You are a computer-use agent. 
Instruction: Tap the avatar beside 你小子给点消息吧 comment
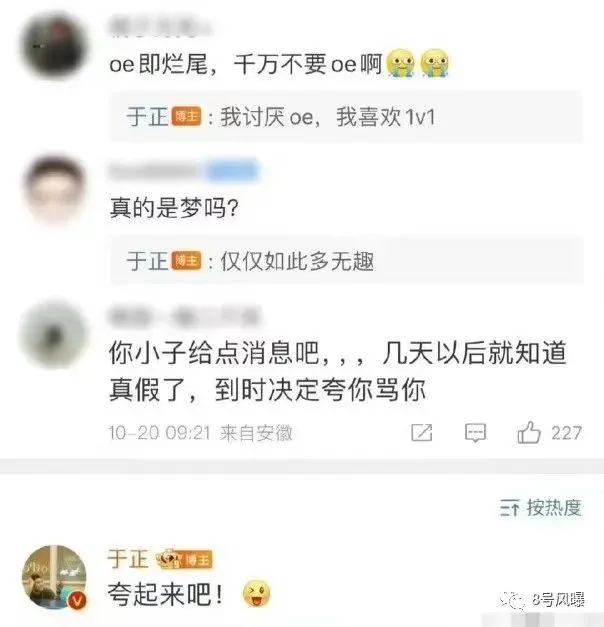coord(54,335)
